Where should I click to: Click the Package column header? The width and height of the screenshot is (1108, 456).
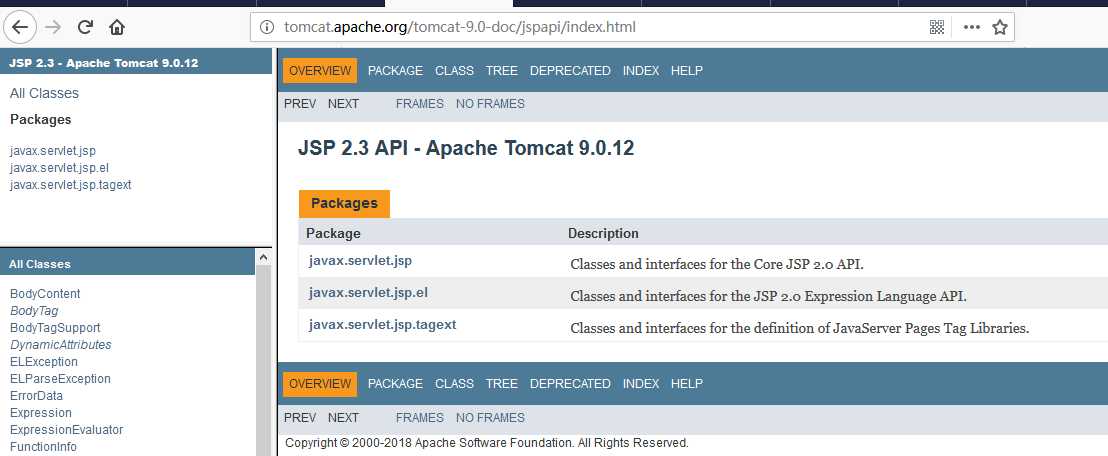pyautogui.click(x=334, y=233)
